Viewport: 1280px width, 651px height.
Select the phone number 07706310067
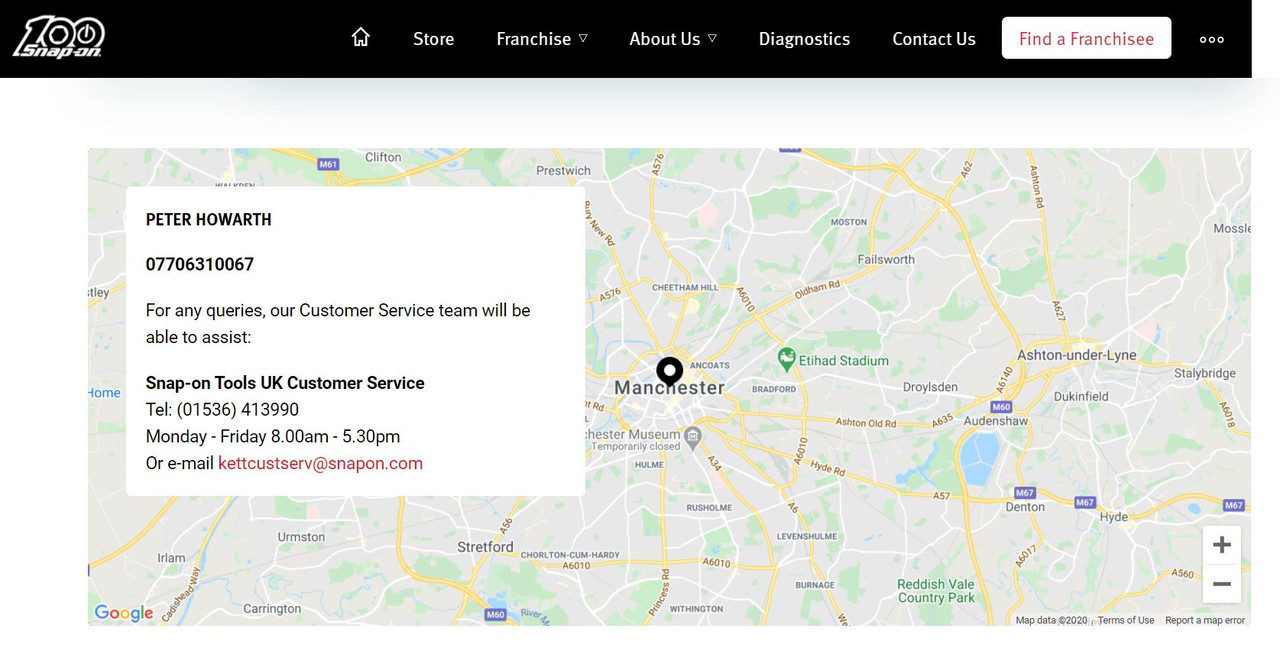pyautogui.click(x=200, y=264)
